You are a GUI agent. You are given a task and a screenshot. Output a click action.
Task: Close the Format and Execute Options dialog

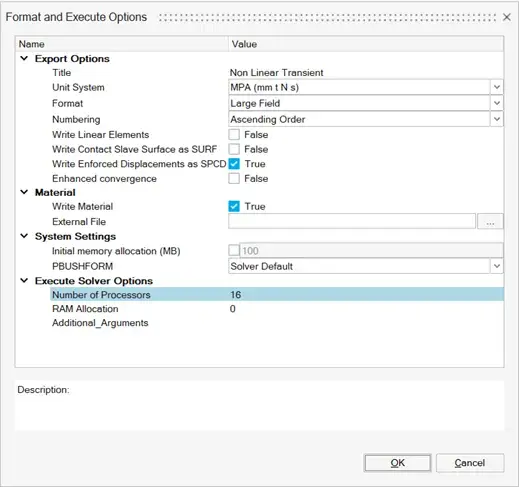506,17
